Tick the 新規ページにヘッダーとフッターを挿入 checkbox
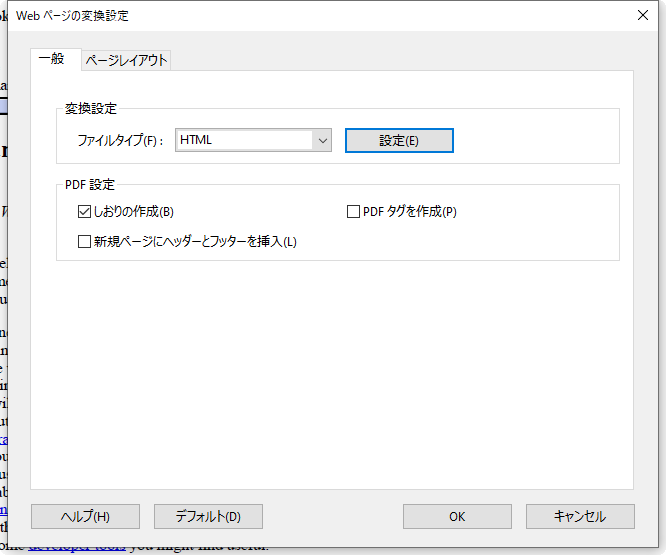 tap(84, 241)
